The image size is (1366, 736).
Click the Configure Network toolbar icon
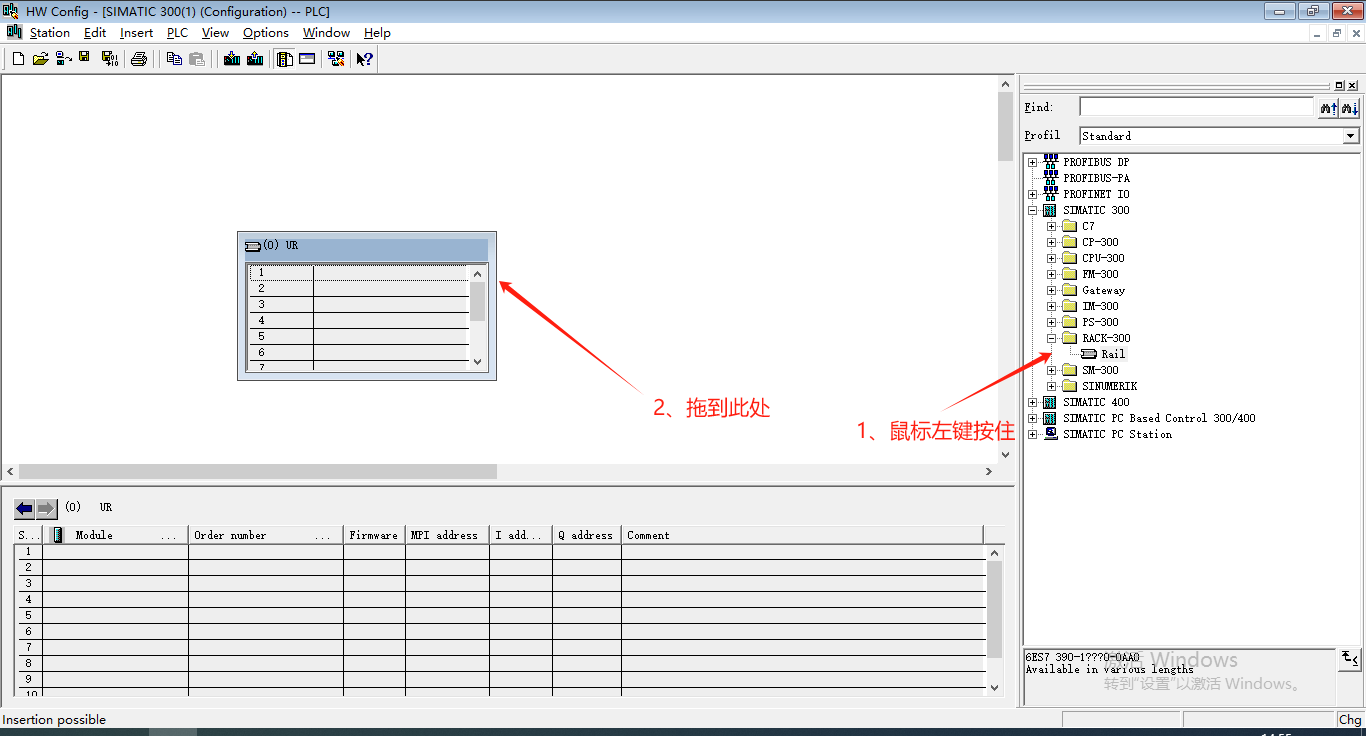coord(336,59)
